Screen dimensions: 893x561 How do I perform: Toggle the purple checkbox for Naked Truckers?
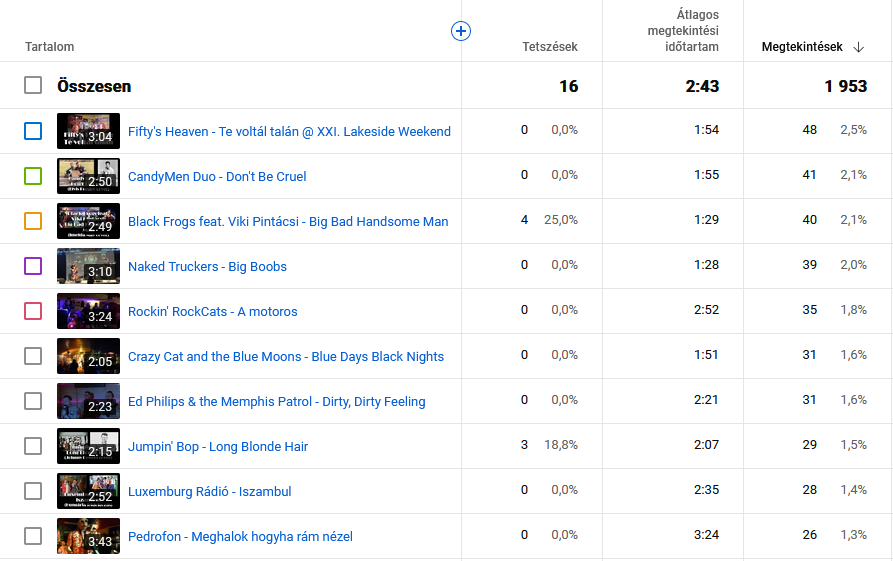[x=33, y=266]
